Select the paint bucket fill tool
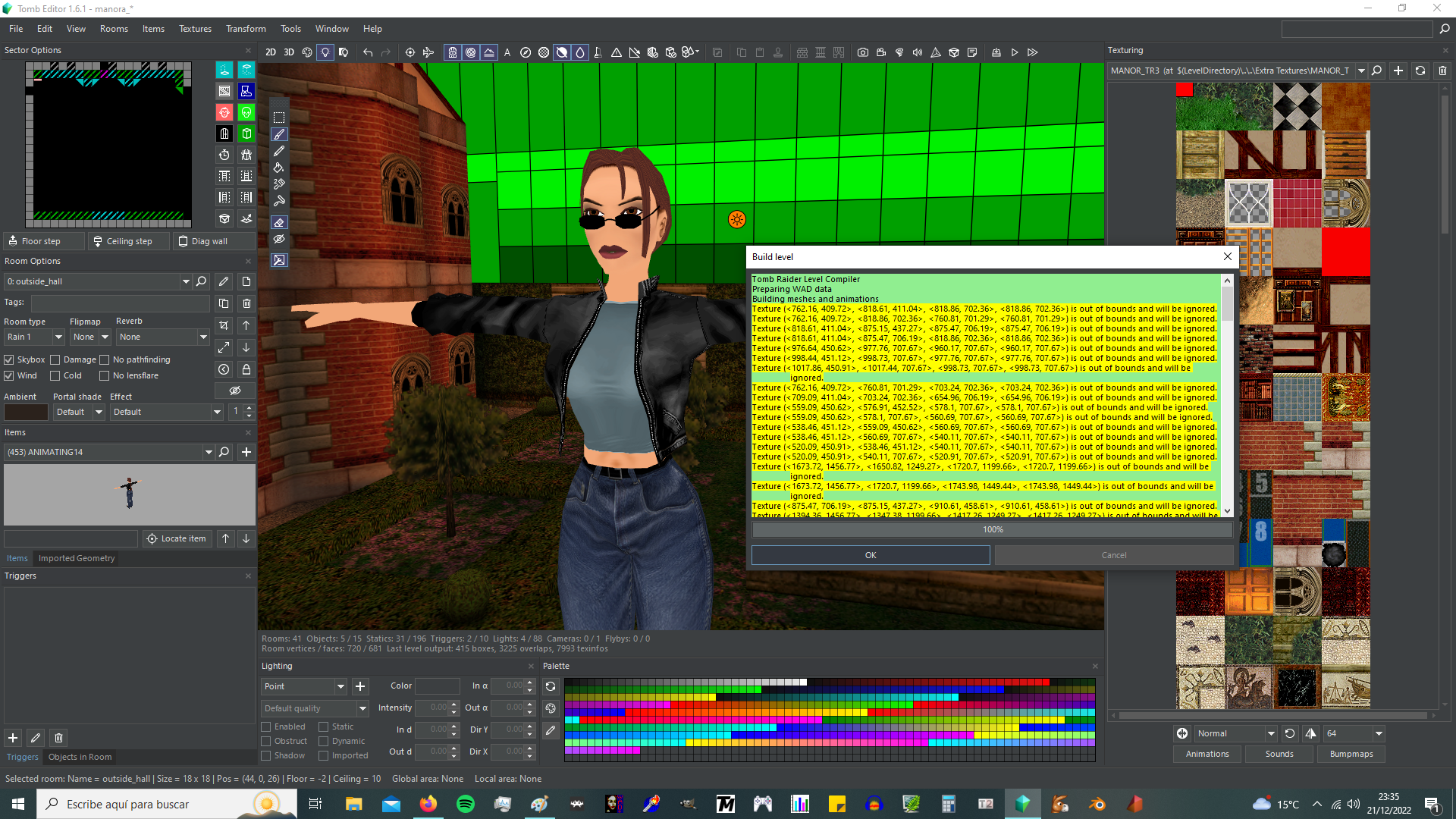1456x819 pixels. pyautogui.click(x=279, y=168)
